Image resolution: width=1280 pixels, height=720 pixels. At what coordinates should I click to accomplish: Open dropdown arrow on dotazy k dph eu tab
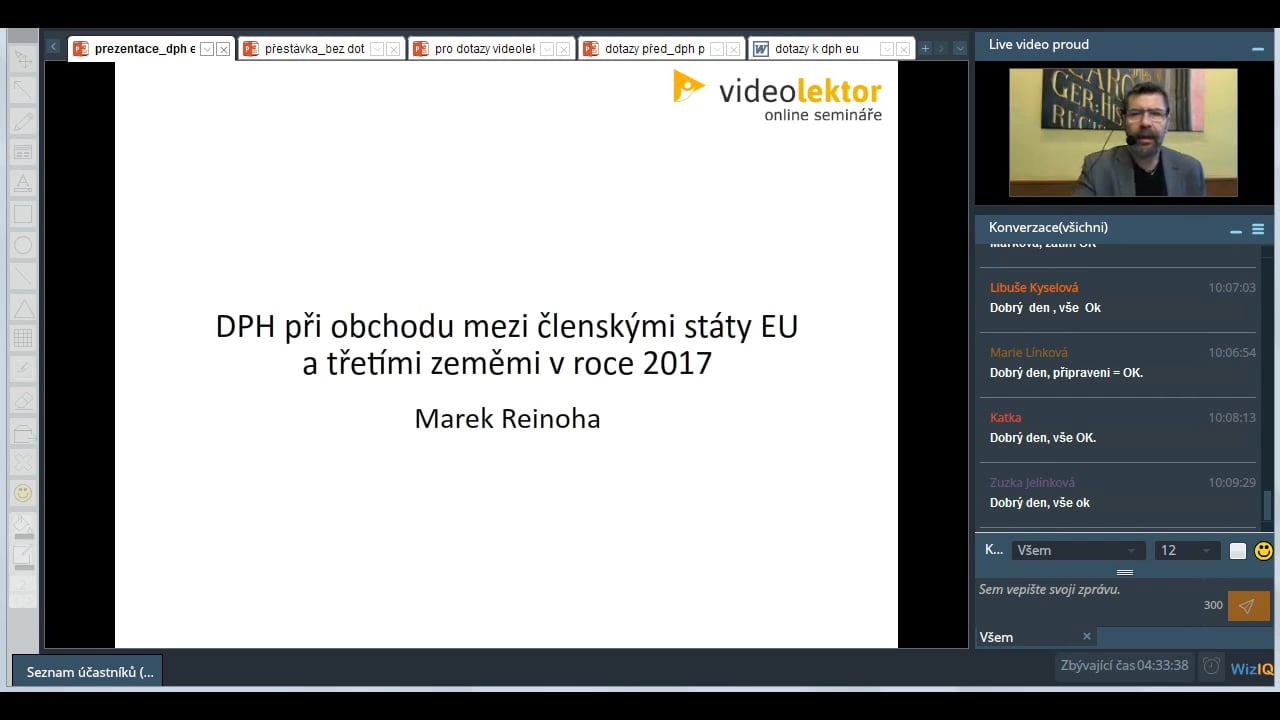pos(887,49)
